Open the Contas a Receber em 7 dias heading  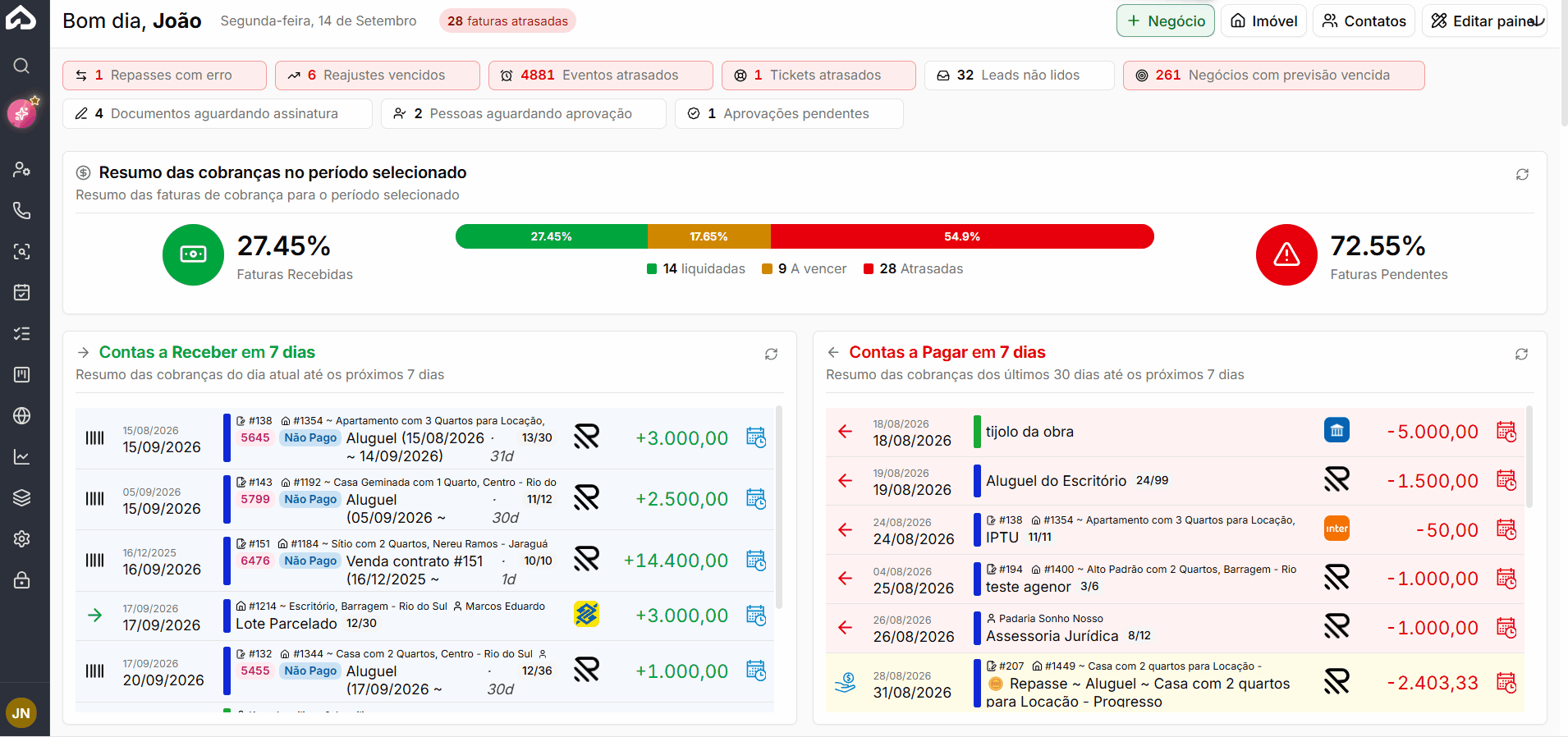(x=207, y=352)
